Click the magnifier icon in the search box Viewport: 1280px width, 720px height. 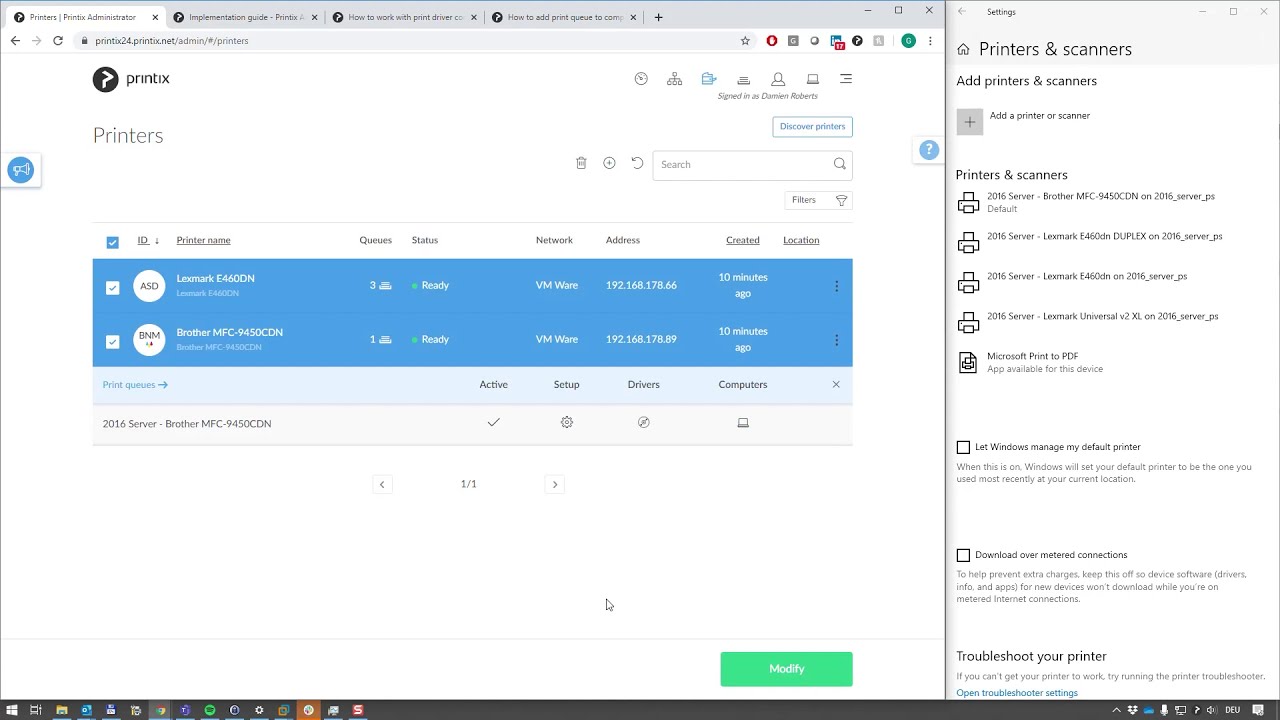[x=840, y=164]
